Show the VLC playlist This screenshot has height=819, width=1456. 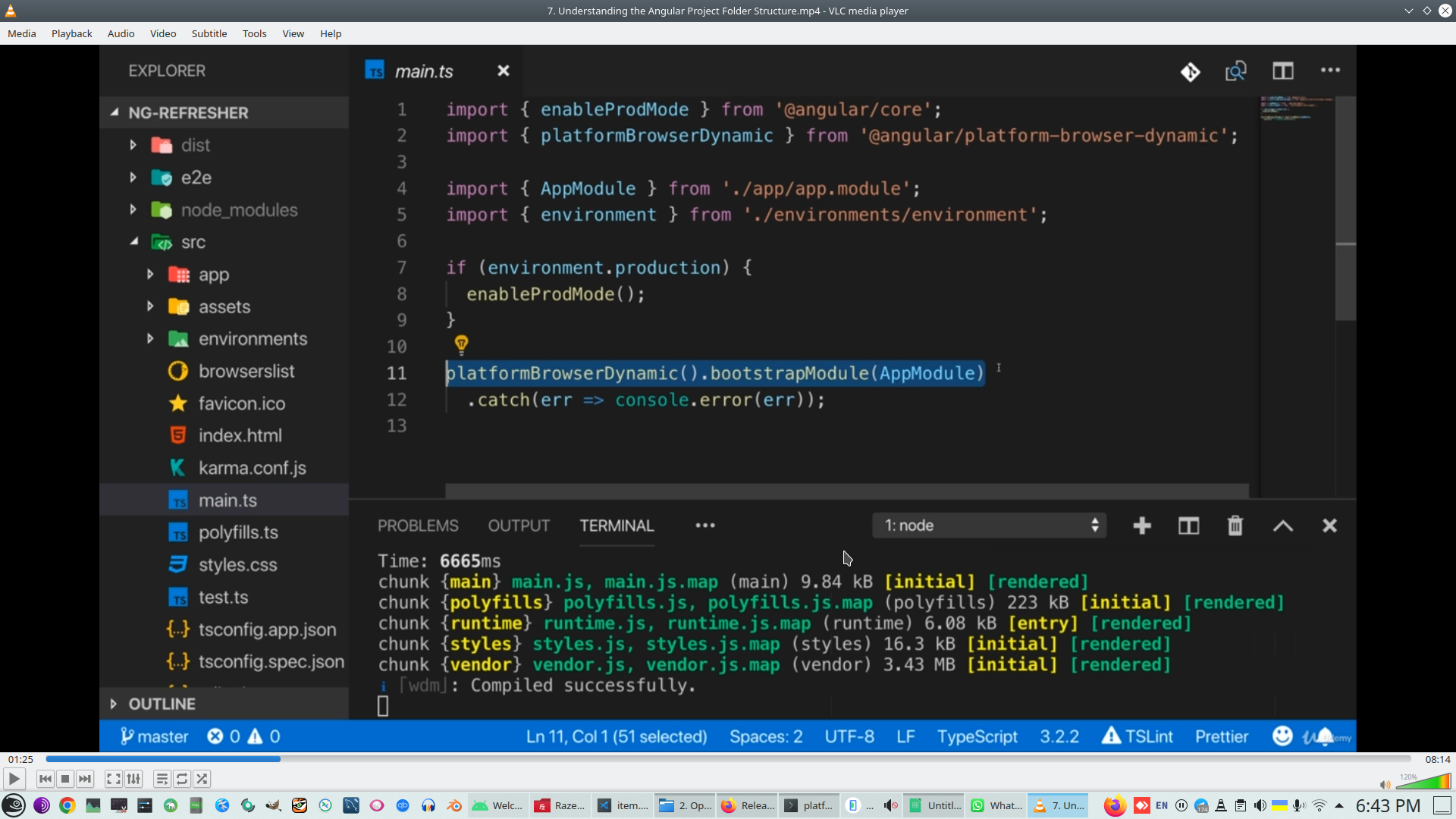162,779
